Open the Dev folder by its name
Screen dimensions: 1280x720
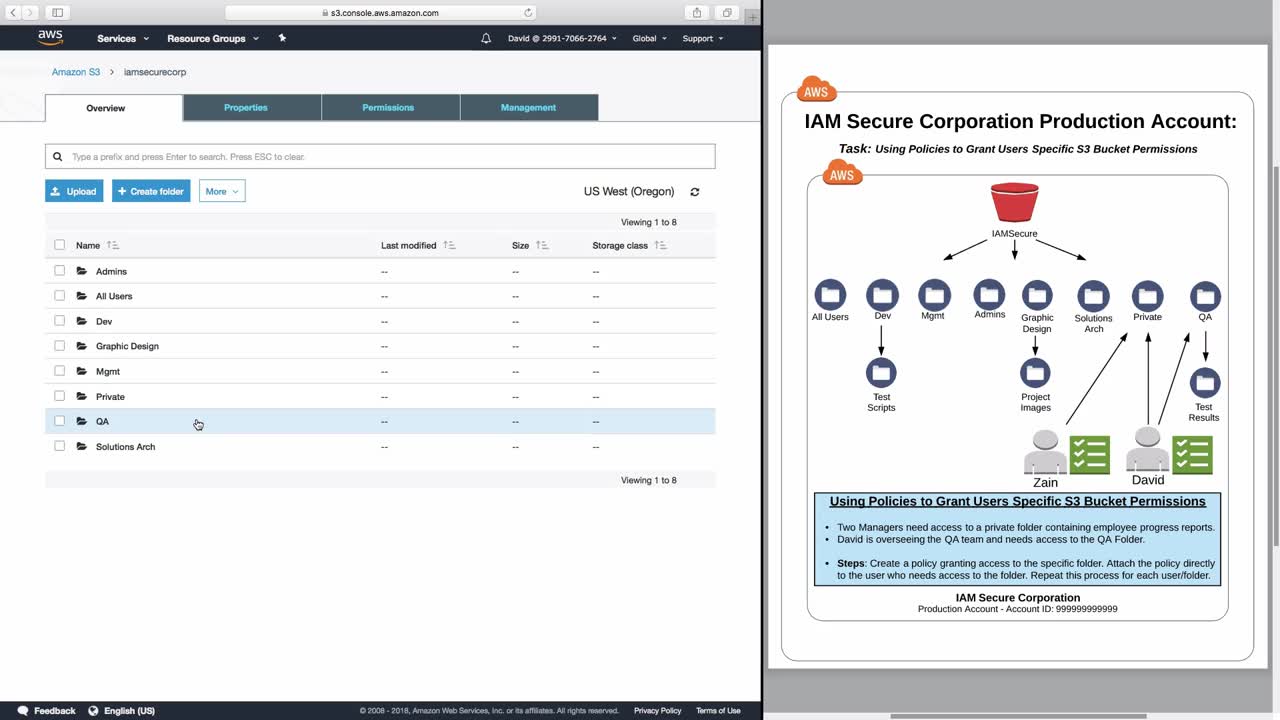click(x=104, y=322)
